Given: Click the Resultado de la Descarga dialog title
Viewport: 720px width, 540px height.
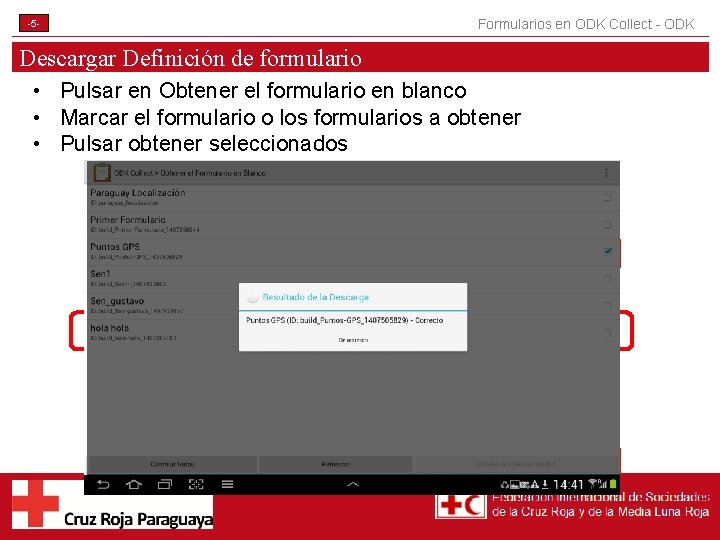Looking at the screenshot, I should pyautogui.click(x=315, y=297).
